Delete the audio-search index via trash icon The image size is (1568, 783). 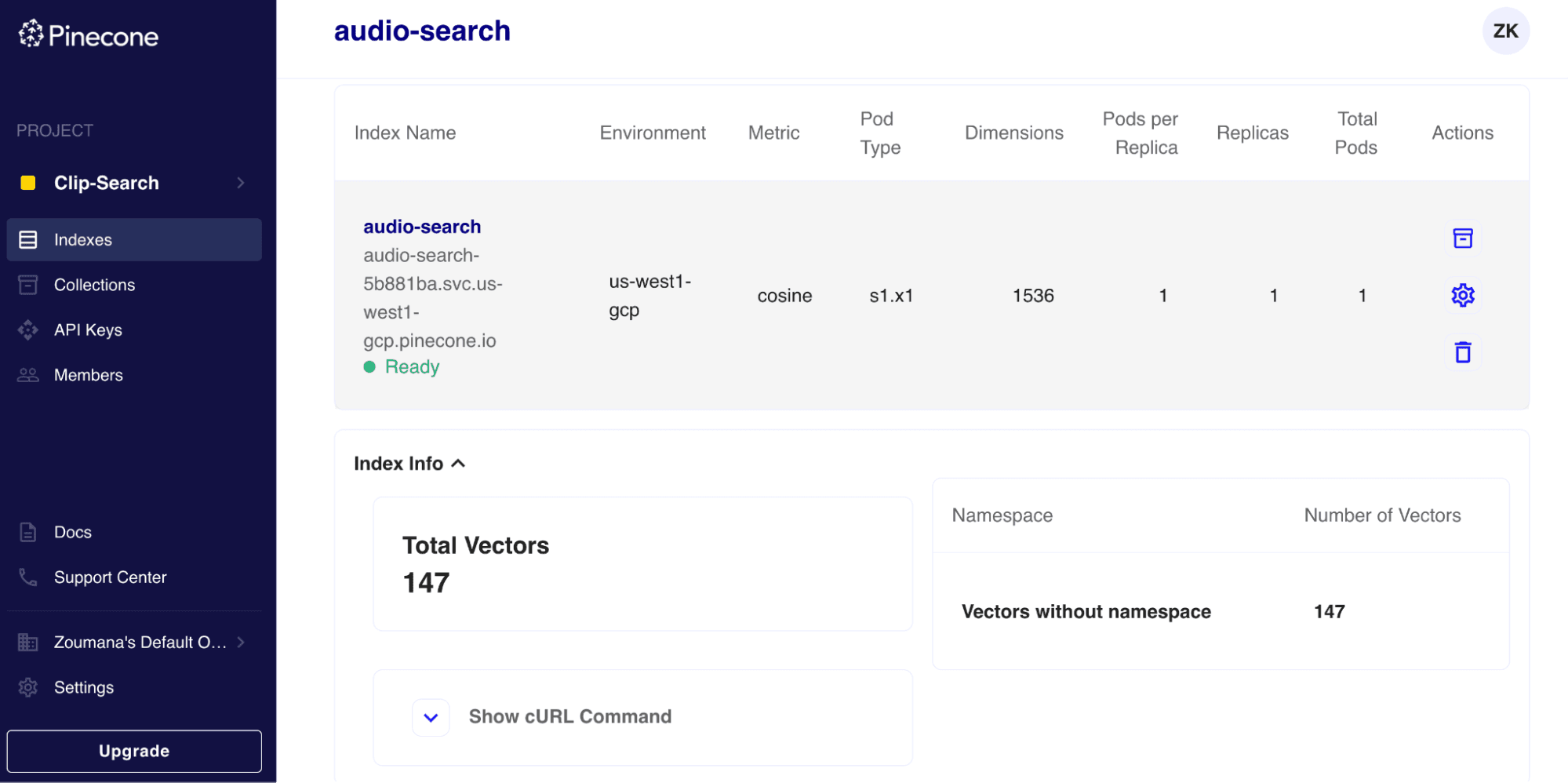1462,352
